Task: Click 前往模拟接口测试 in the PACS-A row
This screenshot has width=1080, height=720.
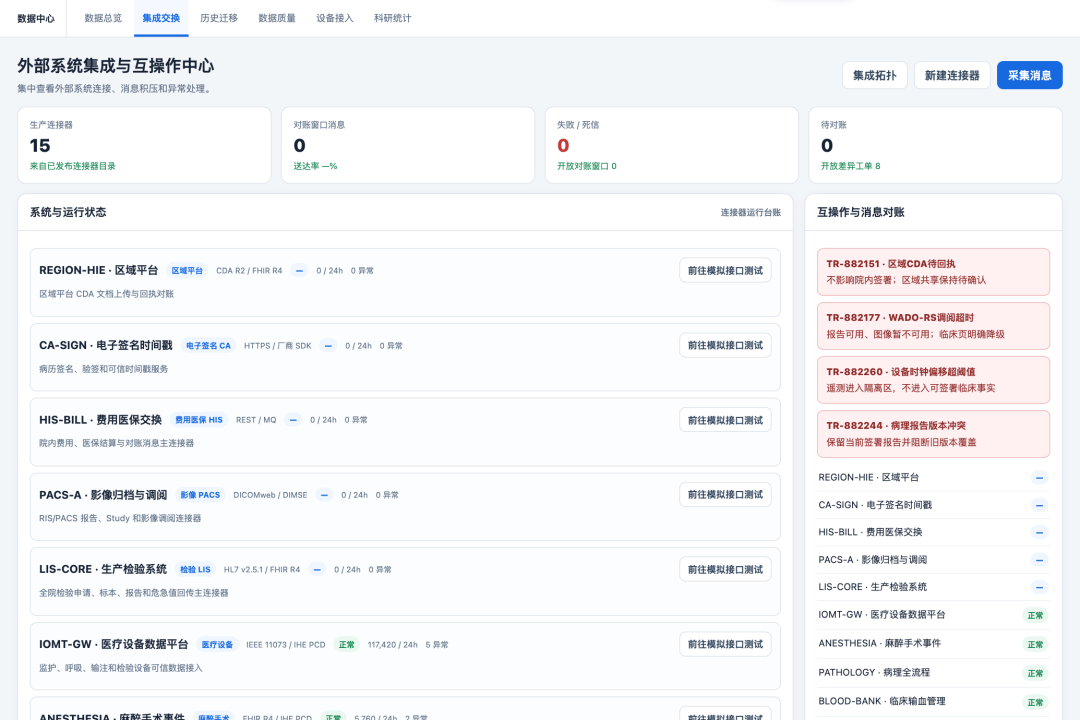Action: click(x=725, y=495)
